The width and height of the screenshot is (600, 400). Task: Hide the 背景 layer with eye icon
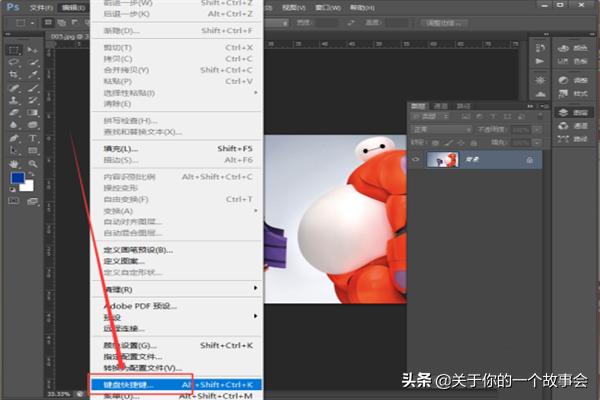pos(416,160)
